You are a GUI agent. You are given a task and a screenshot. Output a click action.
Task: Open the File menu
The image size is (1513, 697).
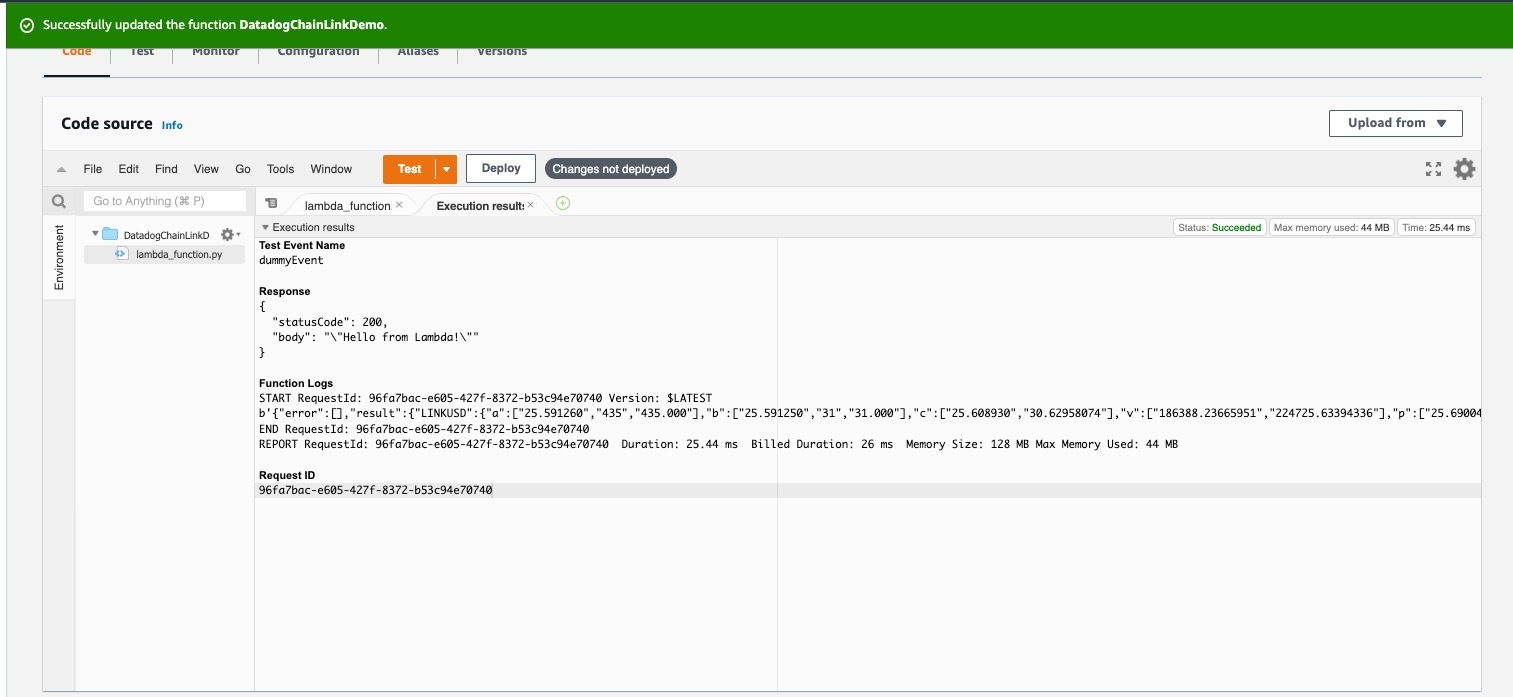pos(92,169)
